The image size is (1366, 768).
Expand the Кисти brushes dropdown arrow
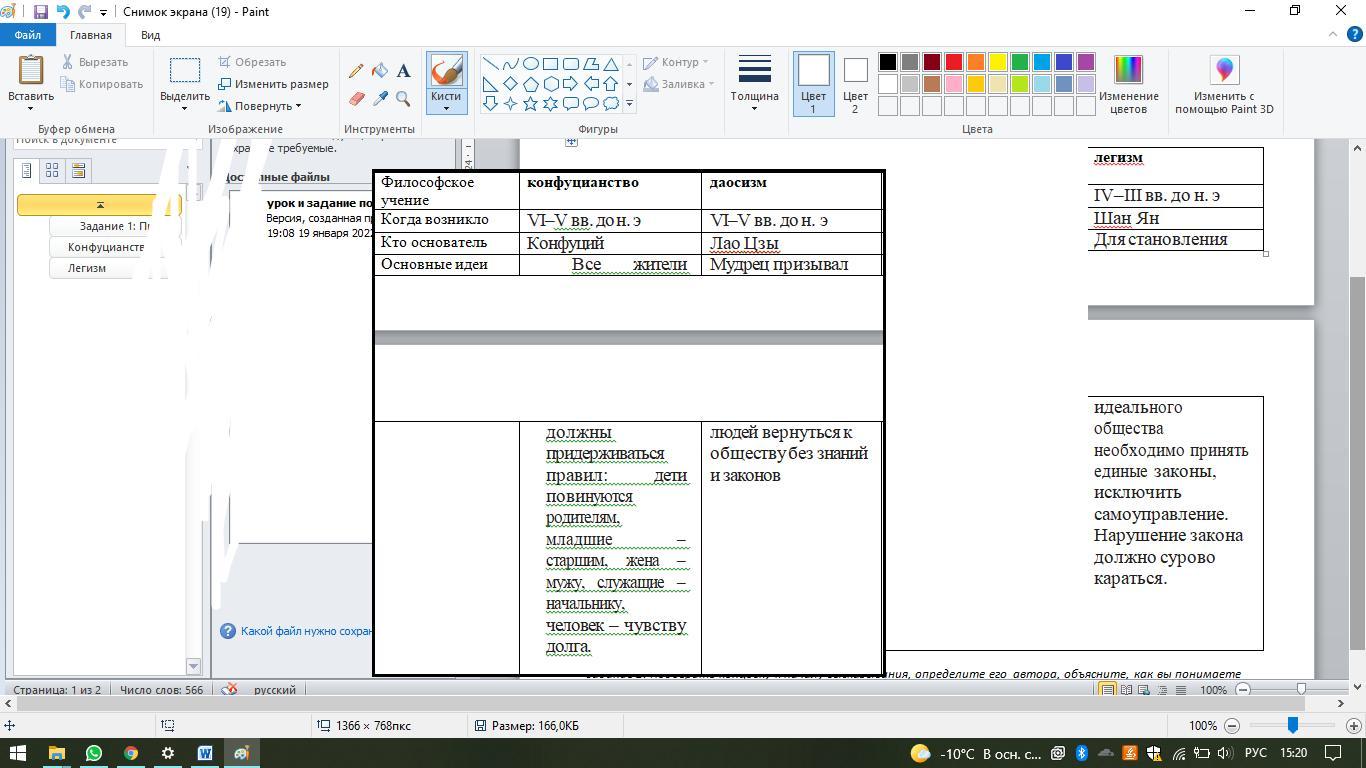(446, 108)
